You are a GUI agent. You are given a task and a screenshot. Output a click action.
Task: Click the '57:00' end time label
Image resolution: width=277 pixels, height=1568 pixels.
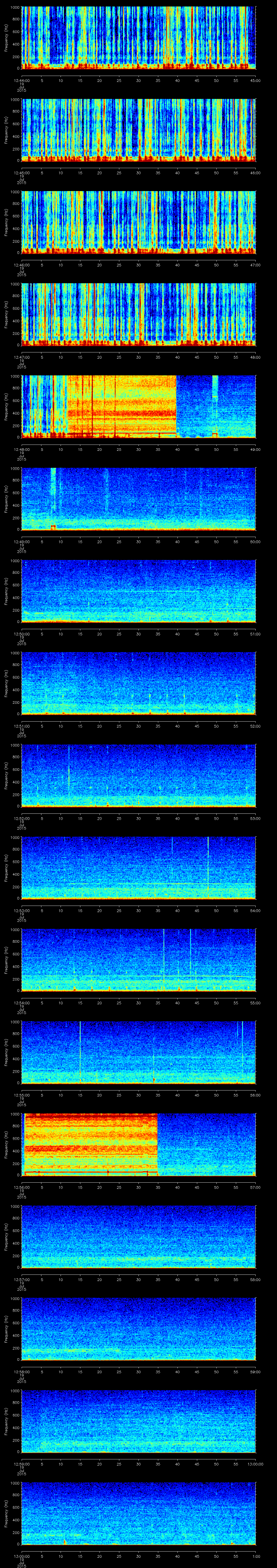[x=256, y=1187]
